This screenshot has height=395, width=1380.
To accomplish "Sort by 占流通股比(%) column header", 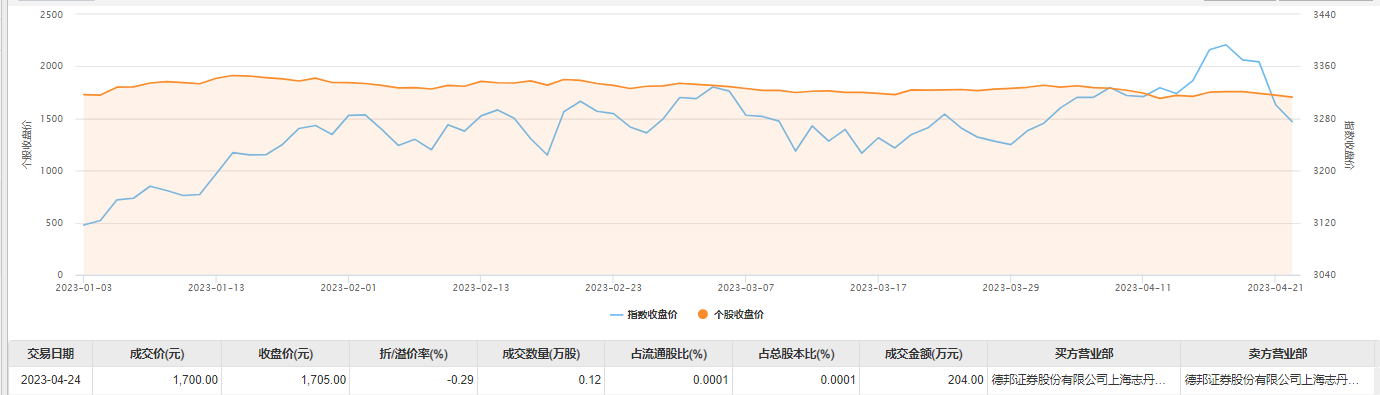I will coord(669,354).
